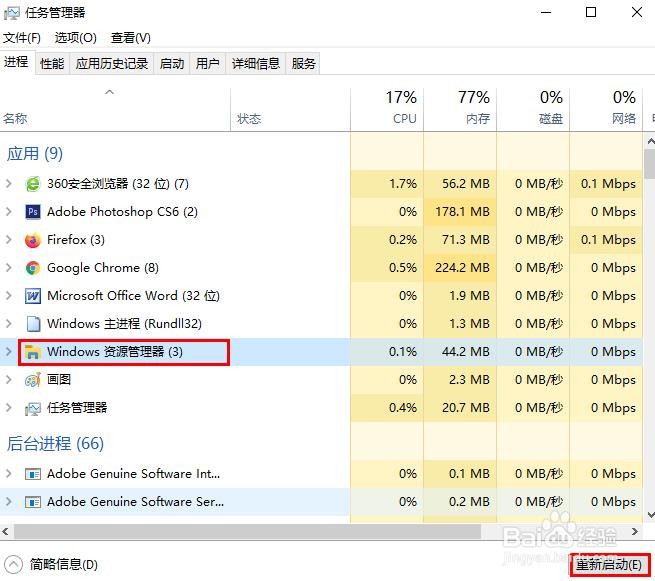
Task: Click the horizontal scrollbar left arrow
Action: pos(5,532)
